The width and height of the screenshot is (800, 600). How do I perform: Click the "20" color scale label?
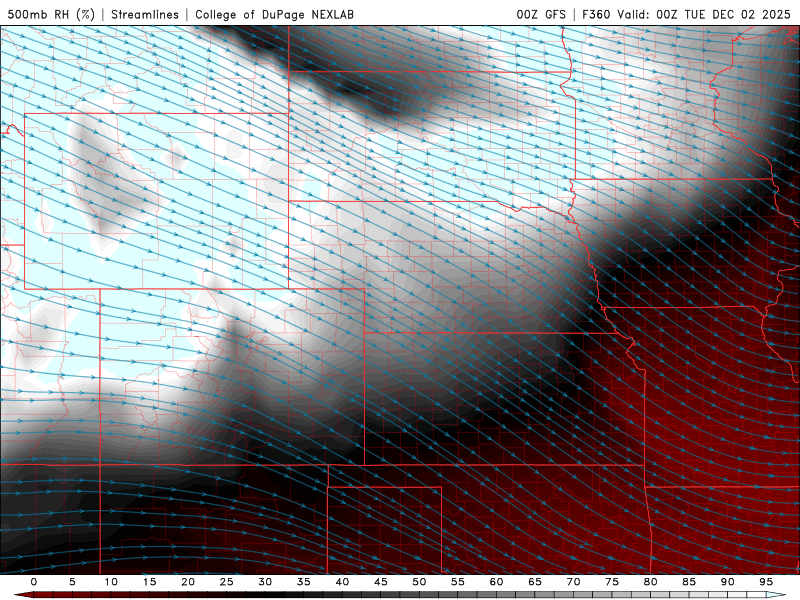(188, 582)
